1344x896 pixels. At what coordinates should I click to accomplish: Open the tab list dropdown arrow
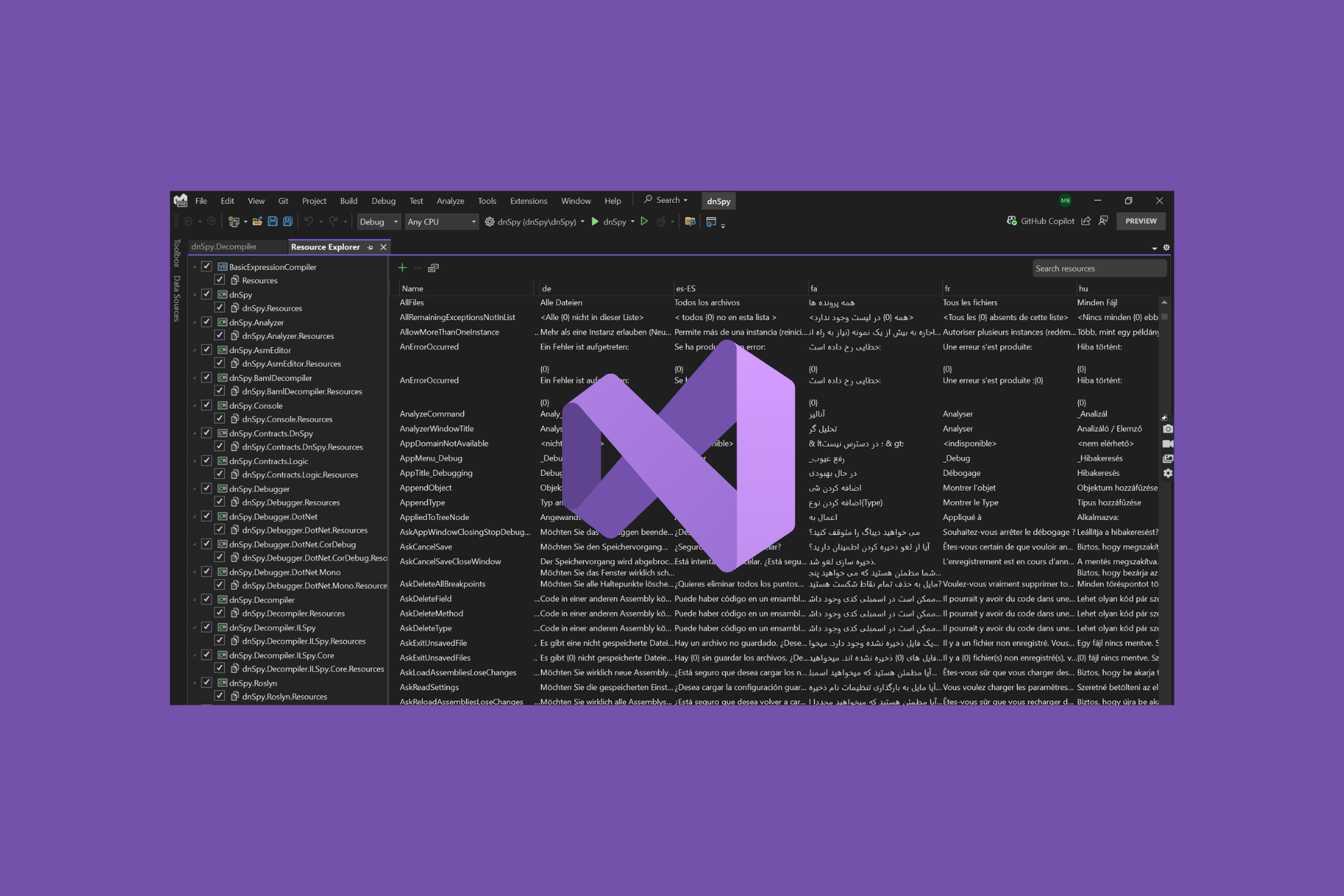1154,248
